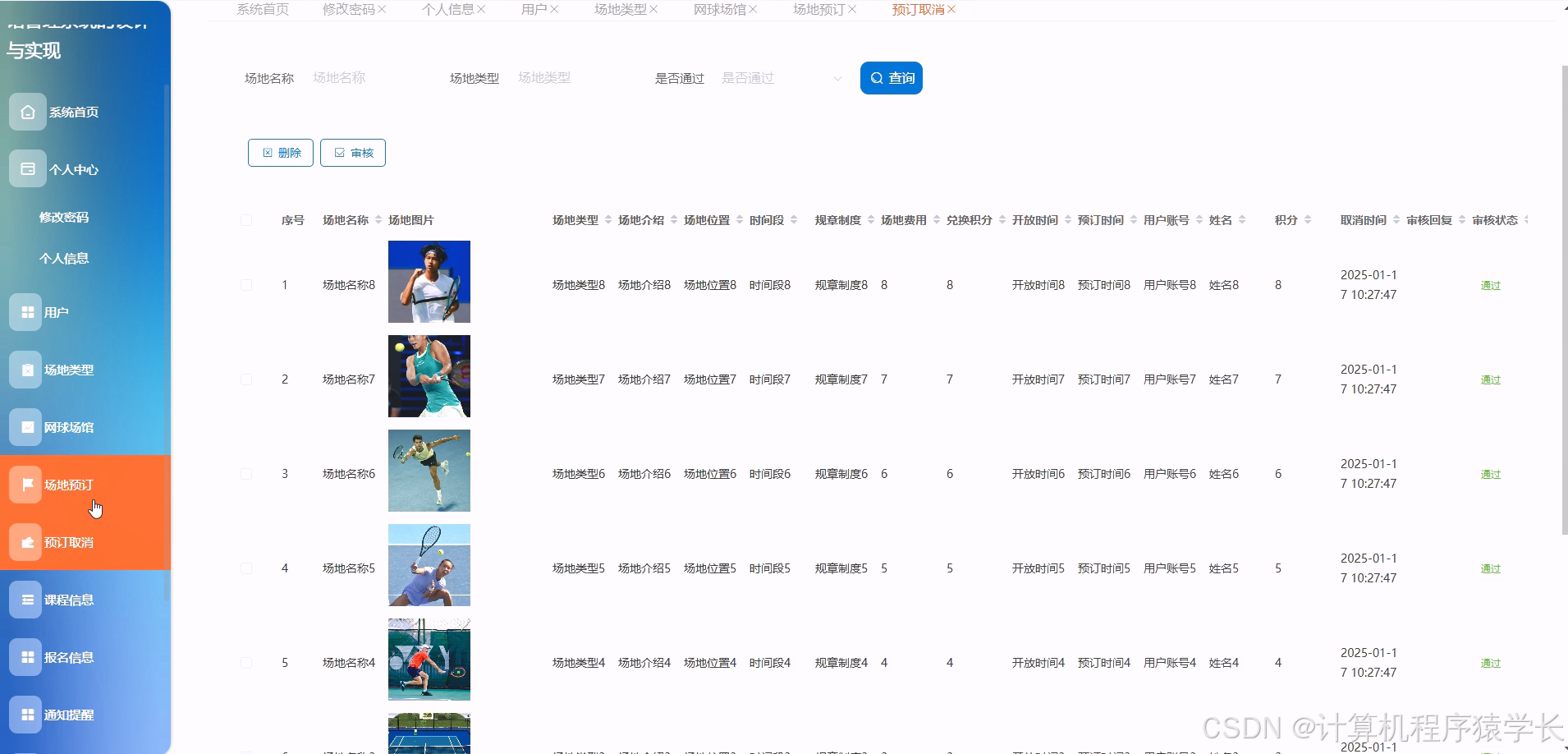The height and width of the screenshot is (754, 1568).
Task: Sort by 场地类型 column arrows
Action: pyautogui.click(x=607, y=219)
